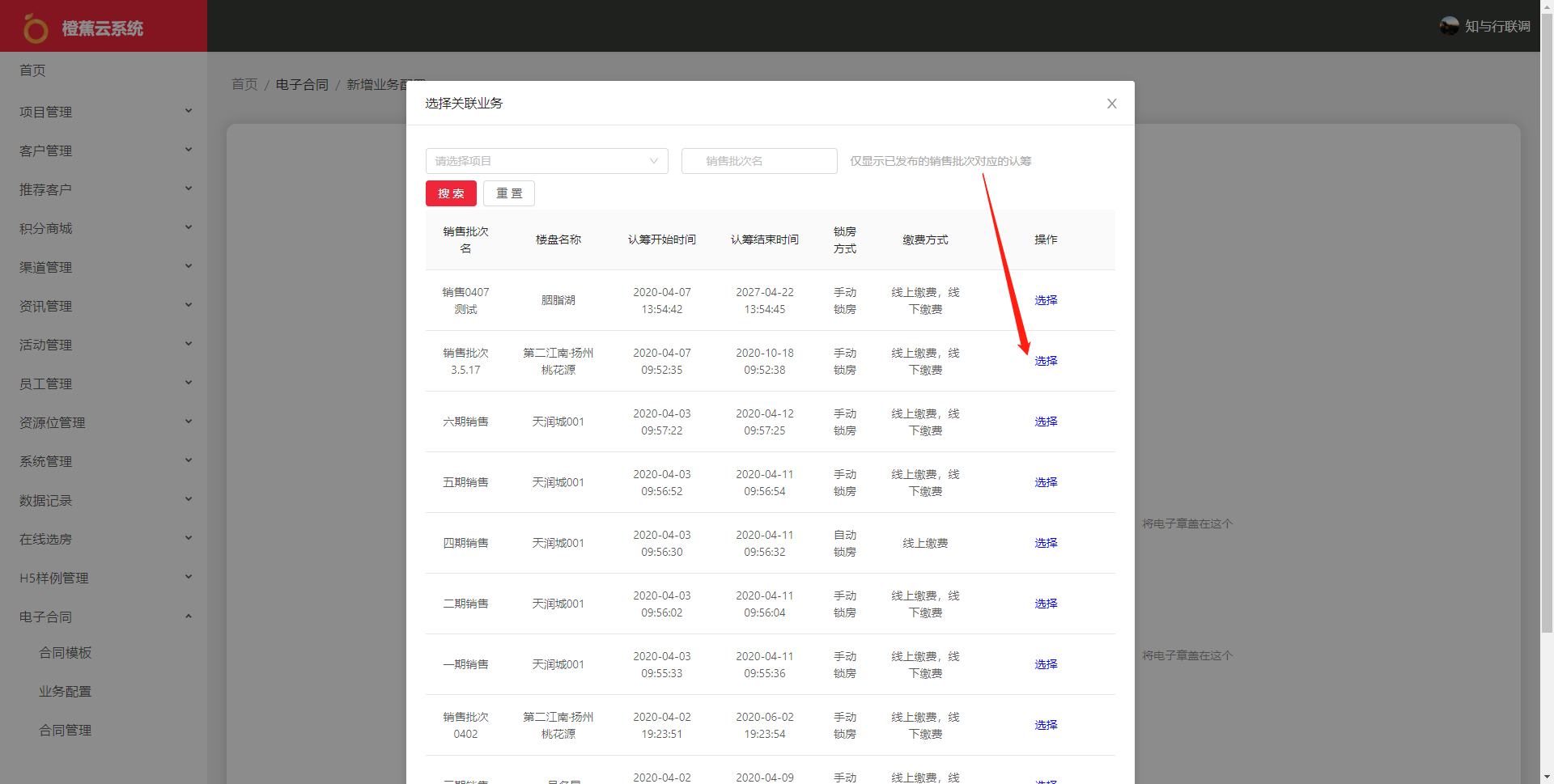
Task: Click the page vertical scrollbar
Action: pyautogui.click(x=1547, y=324)
